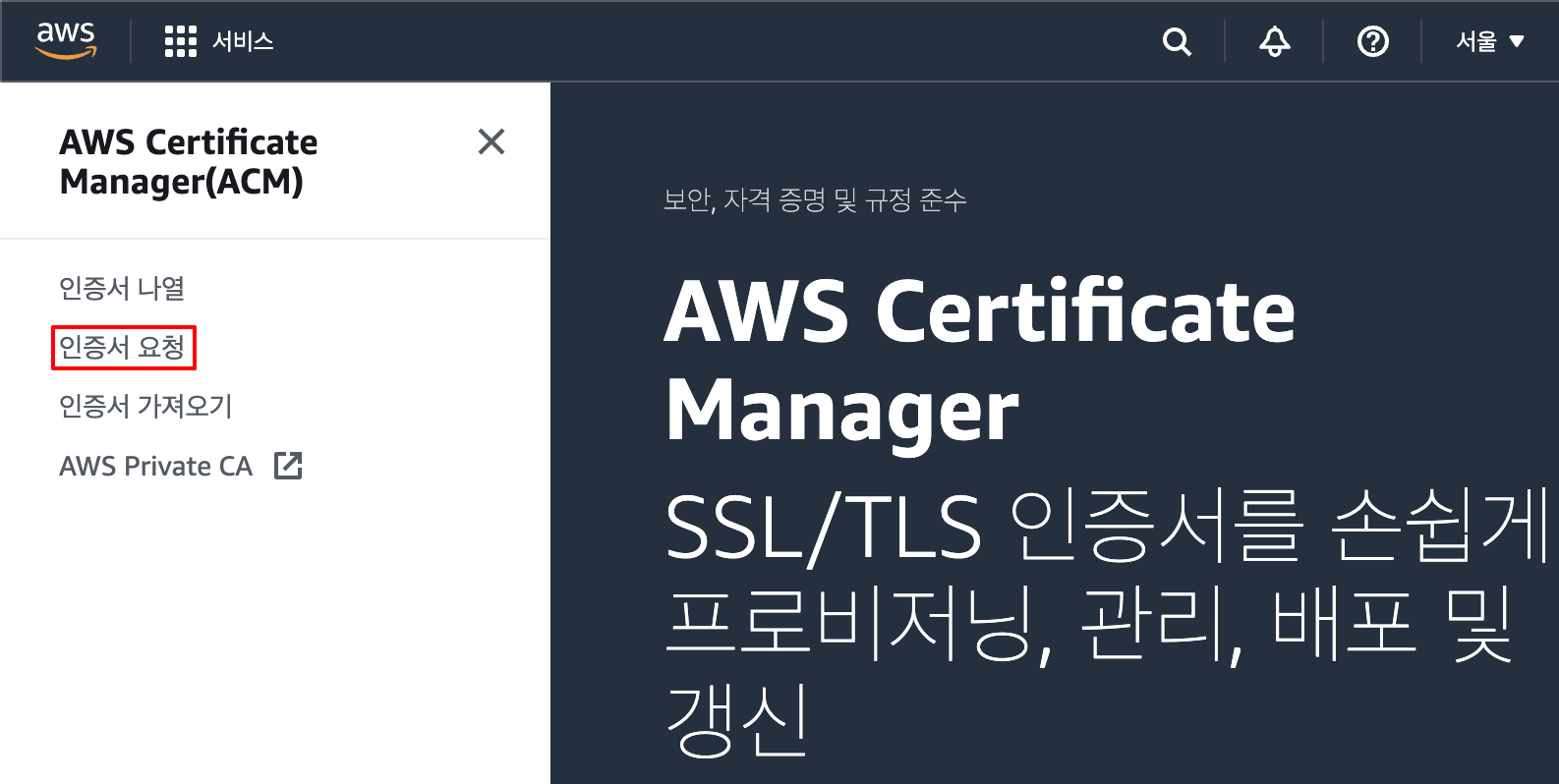
Task: Open the search magnifier icon
Action: 1177,41
